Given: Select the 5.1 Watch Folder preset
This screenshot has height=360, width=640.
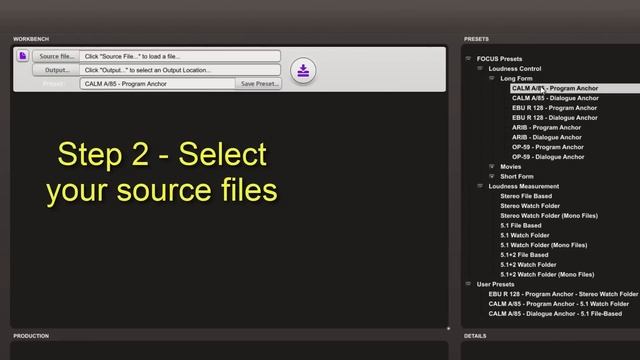Looking at the screenshot, I should (x=524, y=235).
